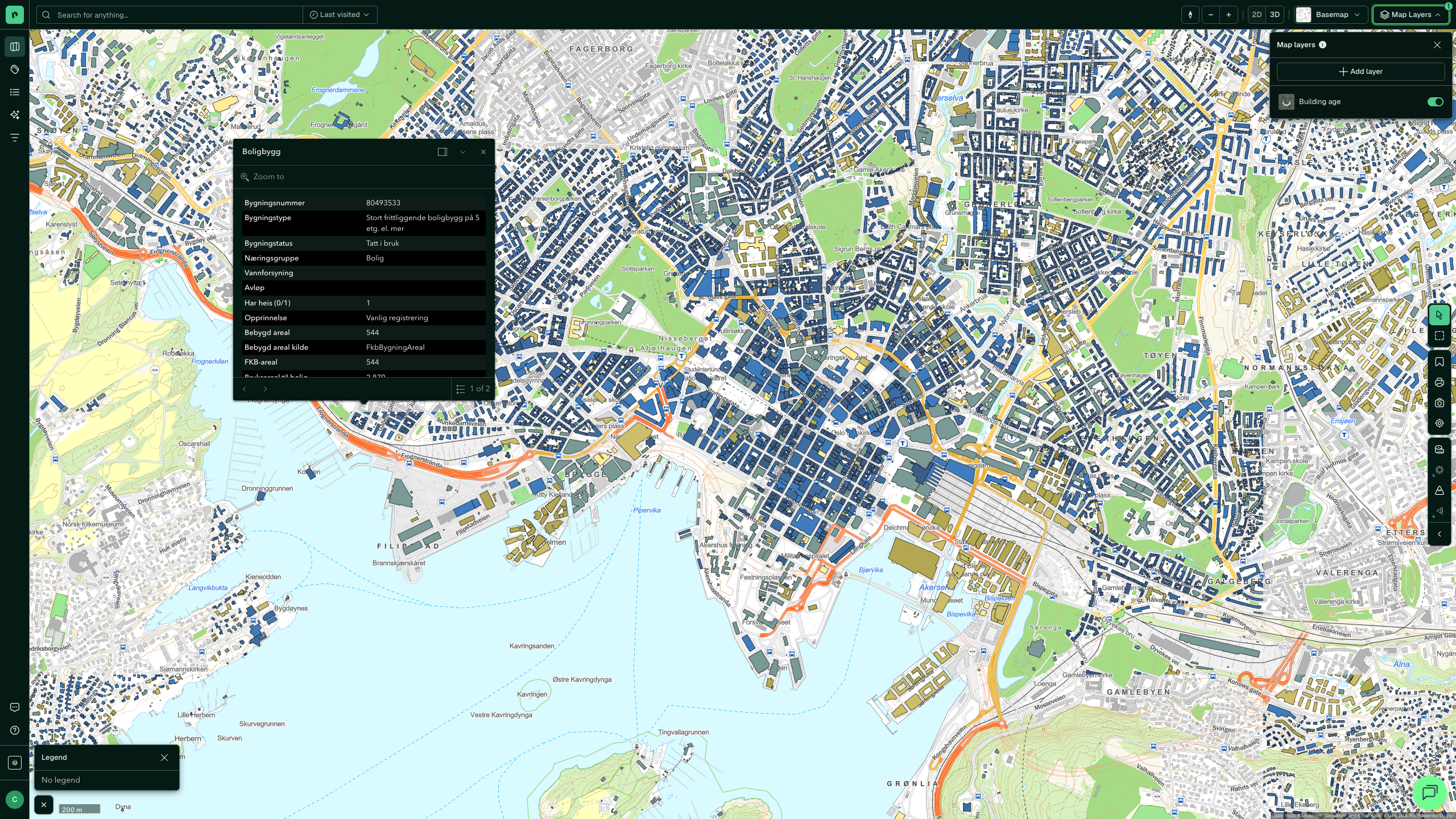Click the download app icon in sidebar
The image size is (1456, 819).
coord(15,763)
